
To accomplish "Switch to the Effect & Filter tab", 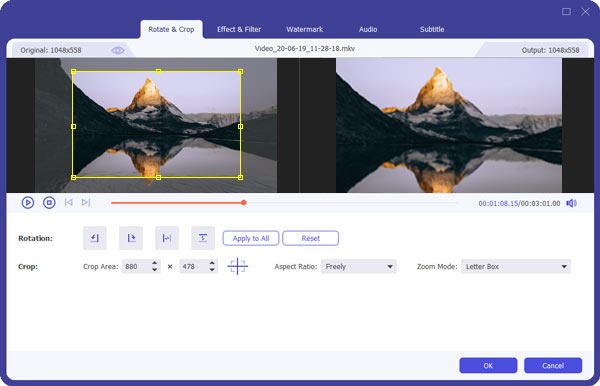I will [239, 29].
